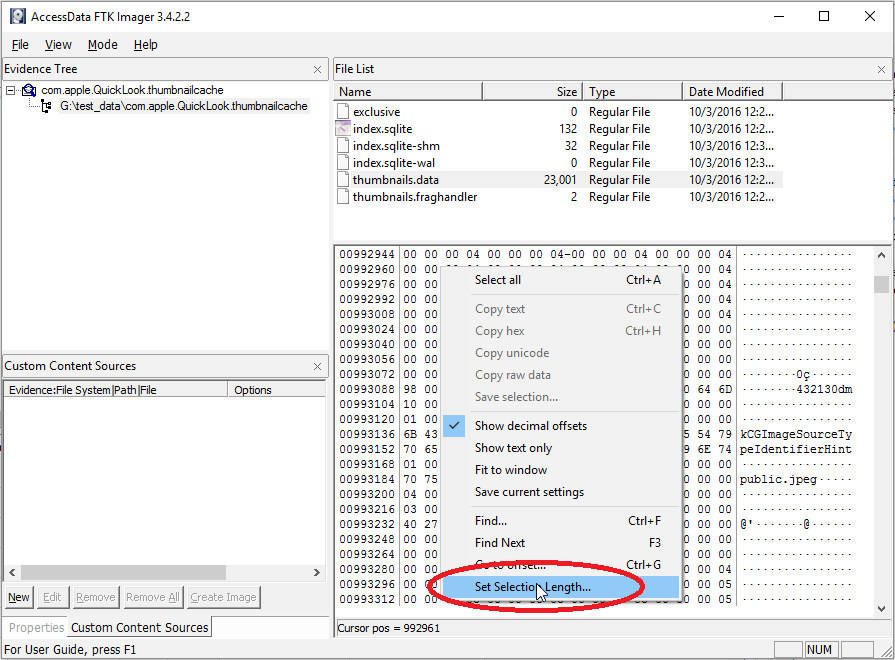This screenshot has height=660, width=895.
Task: Click the Remove All button
Action: 152,596
